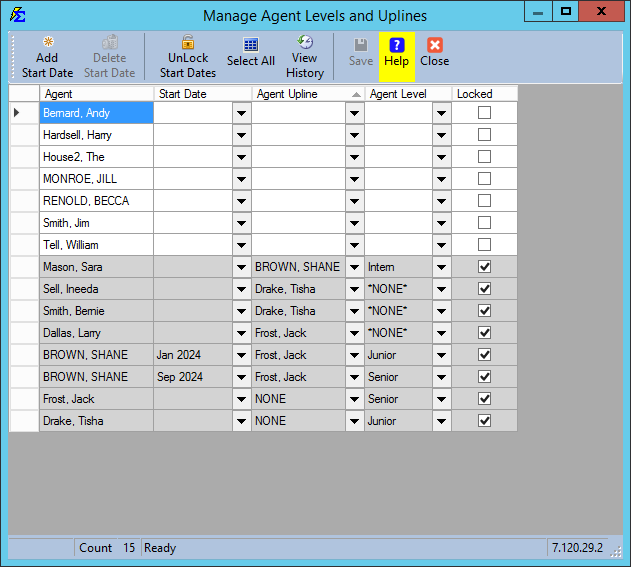Click empty Agent Upline field for House2, The

[299, 157]
